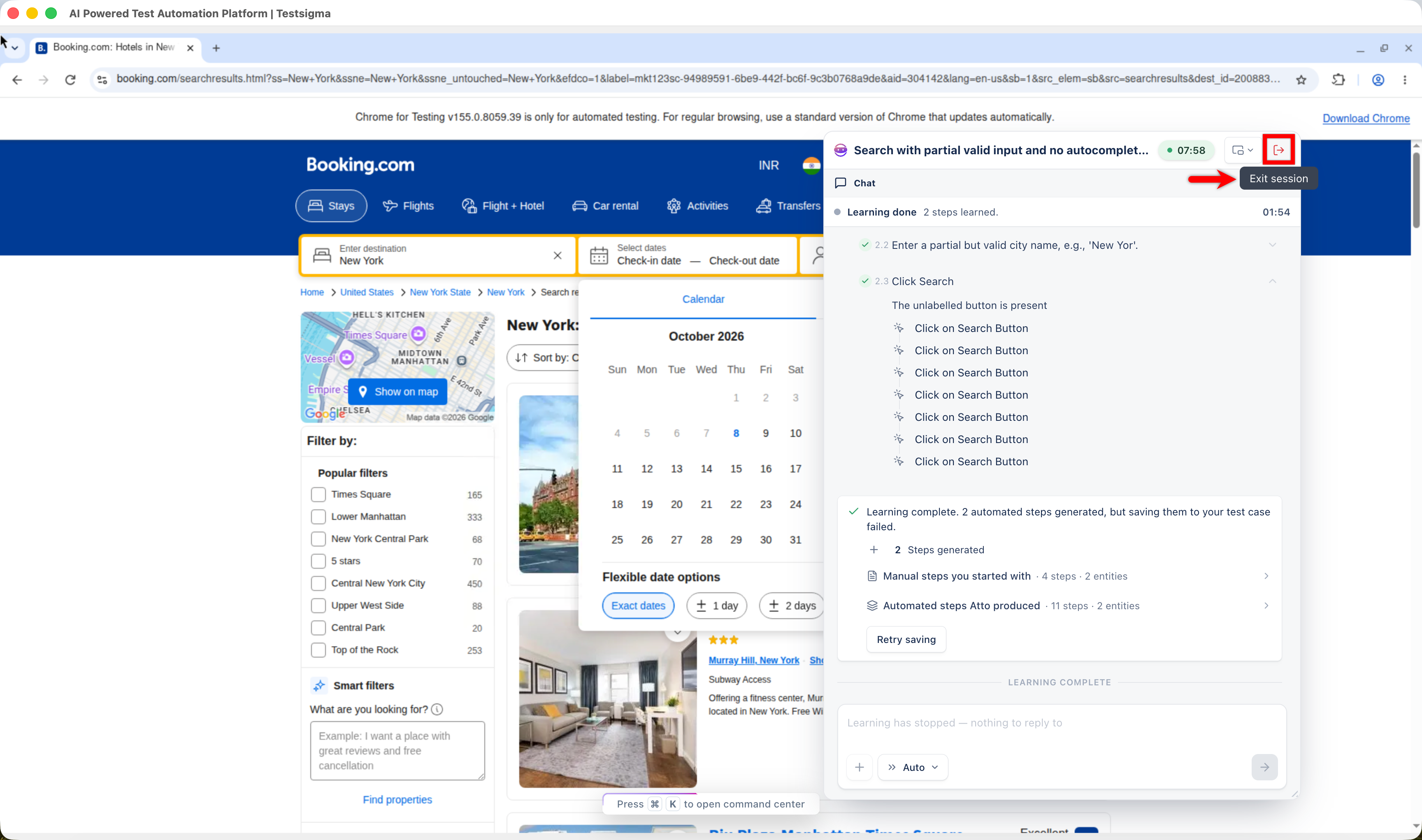Open Chrome profile avatar icon
1422x840 pixels.
click(1378, 80)
